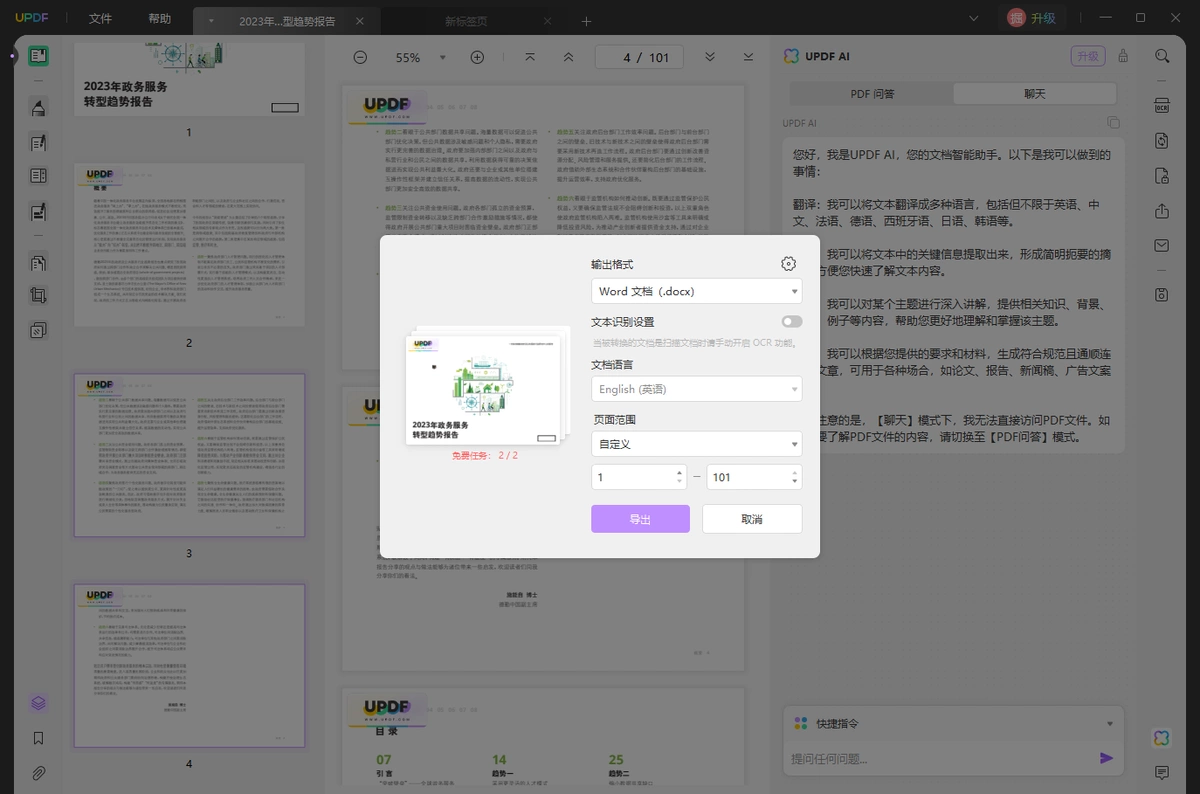Select the Crop Pages tool
This screenshot has width=1200, height=794.
(38, 296)
